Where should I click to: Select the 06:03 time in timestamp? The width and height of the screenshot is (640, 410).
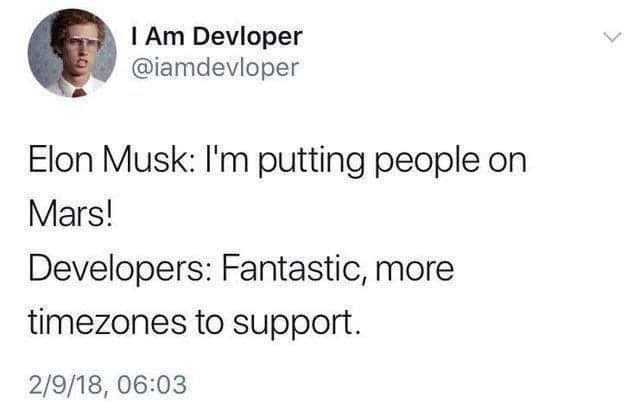[x=152, y=385]
